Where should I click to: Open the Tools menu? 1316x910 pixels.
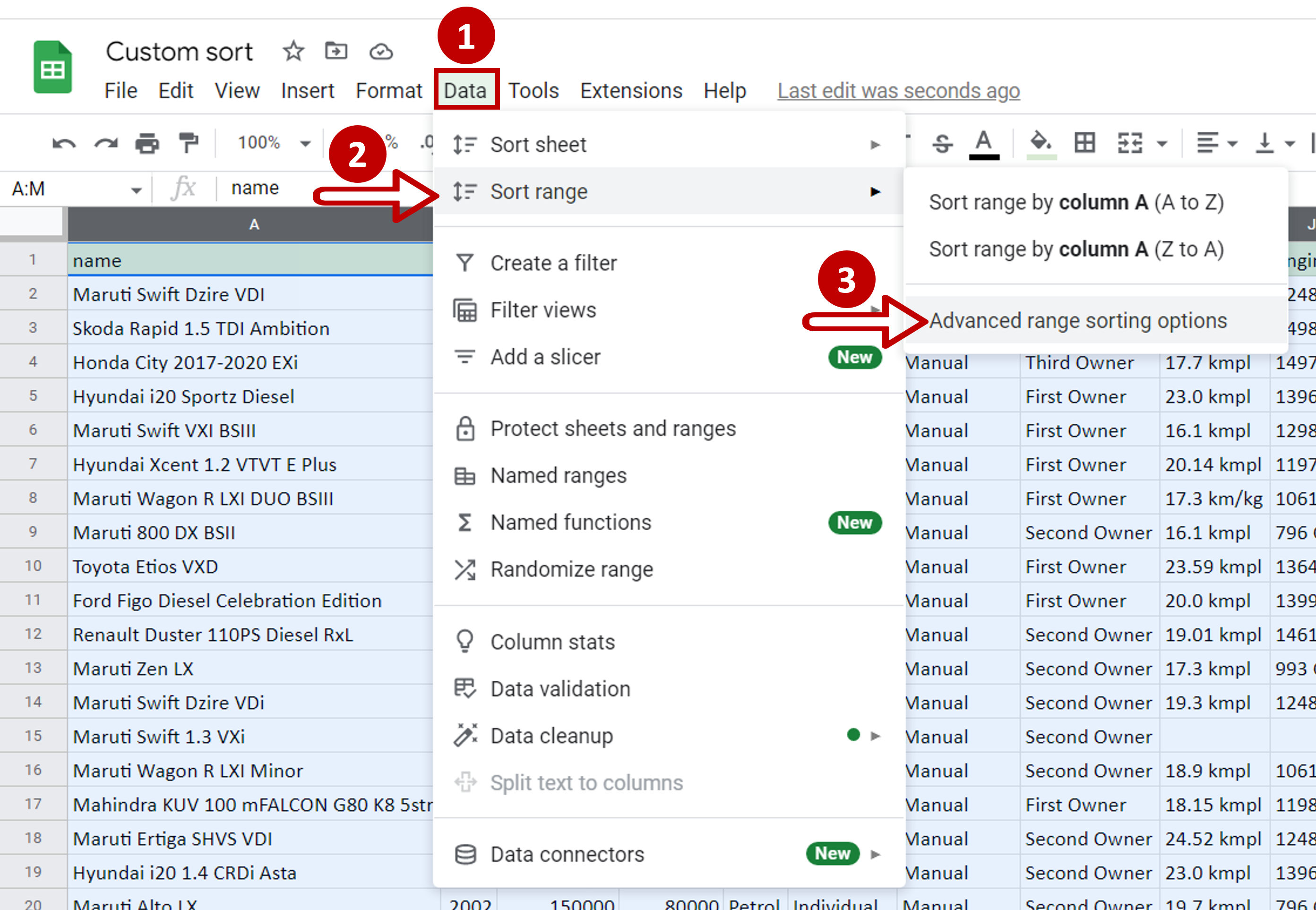coord(533,91)
